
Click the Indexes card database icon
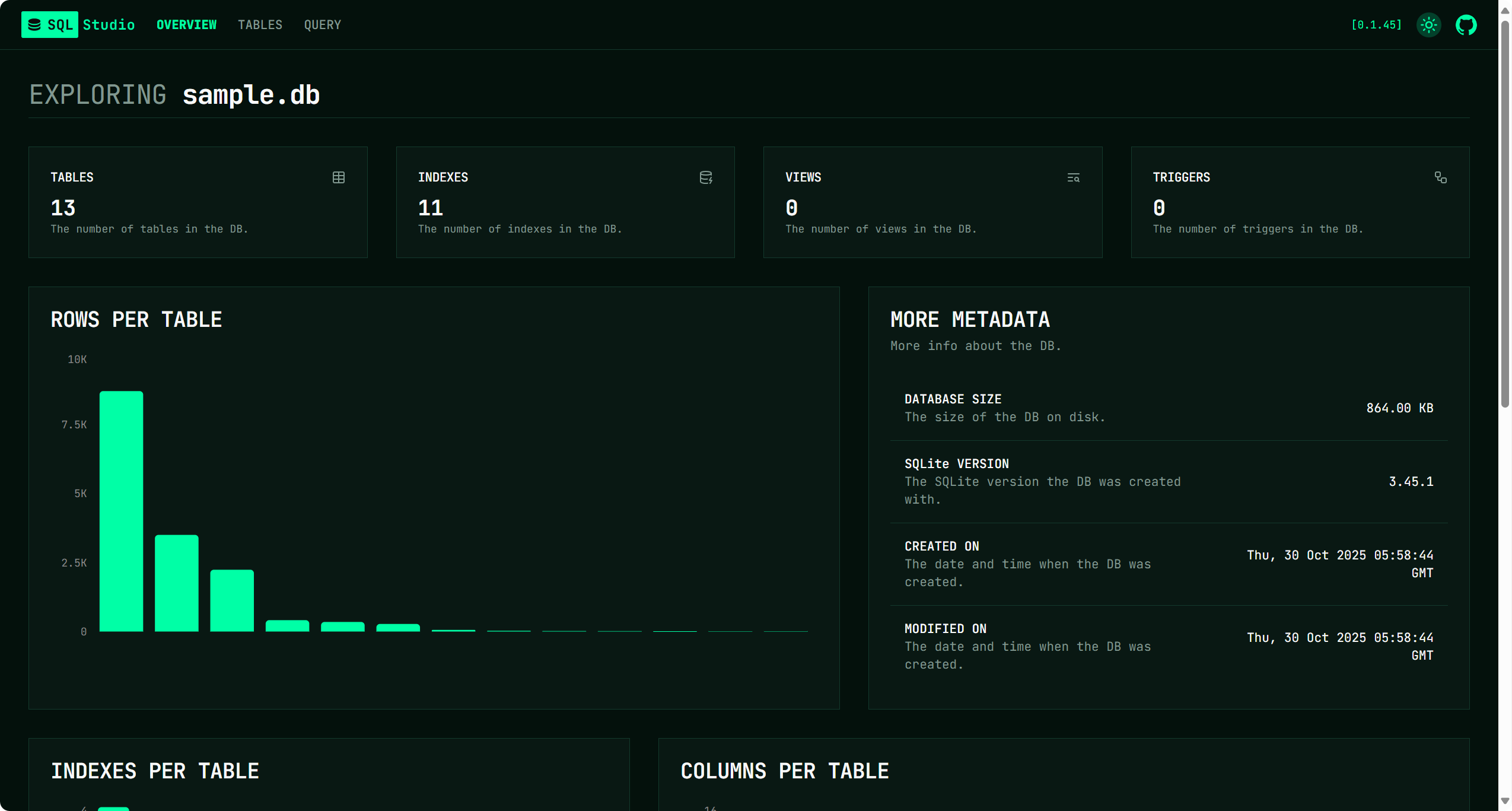click(706, 177)
